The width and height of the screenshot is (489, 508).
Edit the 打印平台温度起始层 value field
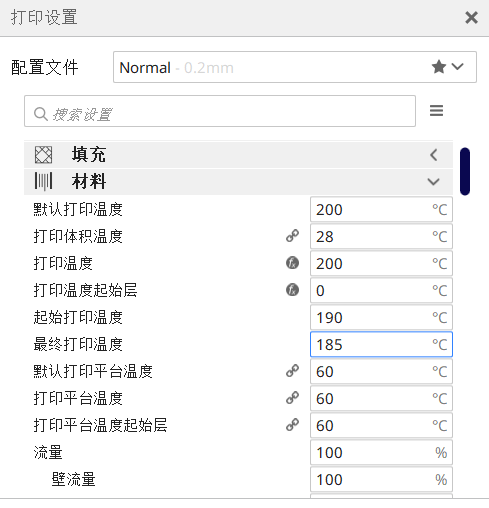(x=381, y=425)
